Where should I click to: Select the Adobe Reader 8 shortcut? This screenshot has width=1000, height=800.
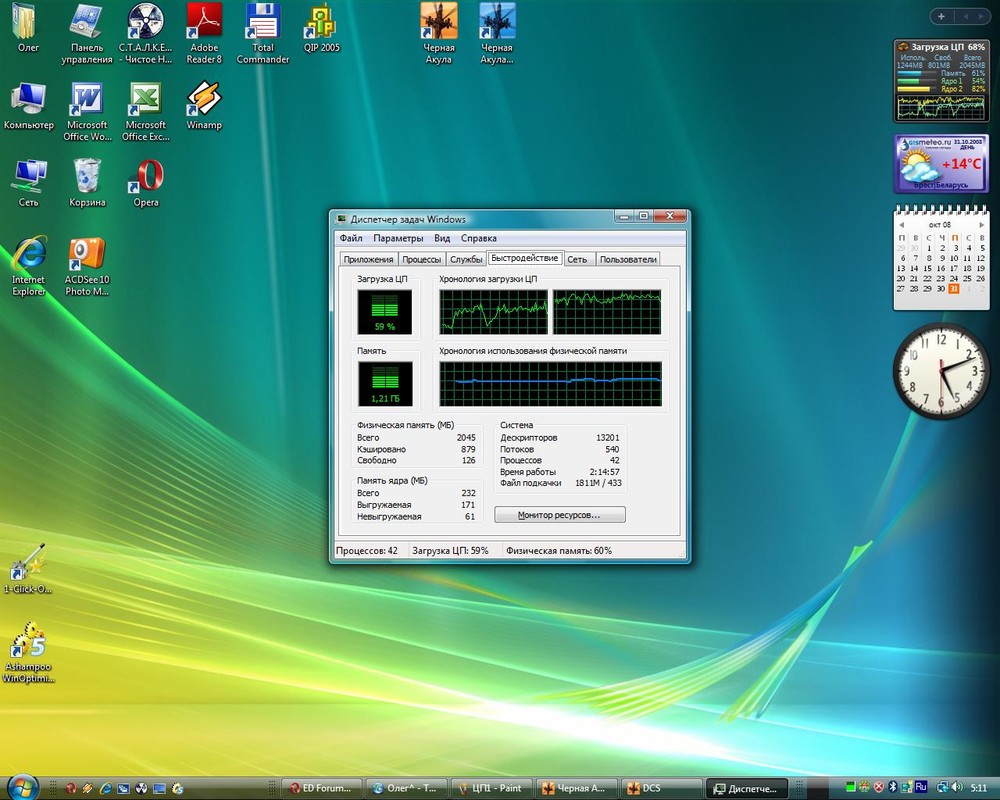(204, 24)
